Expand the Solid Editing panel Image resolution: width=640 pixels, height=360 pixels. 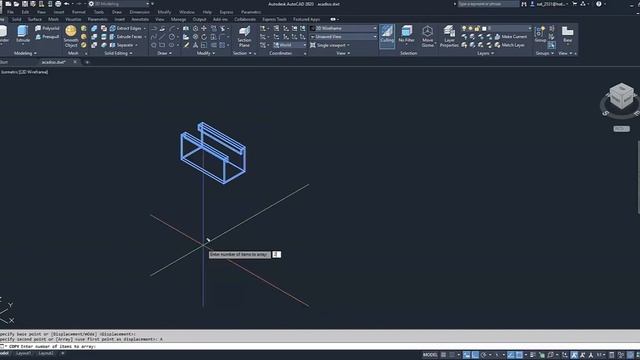click(118, 53)
